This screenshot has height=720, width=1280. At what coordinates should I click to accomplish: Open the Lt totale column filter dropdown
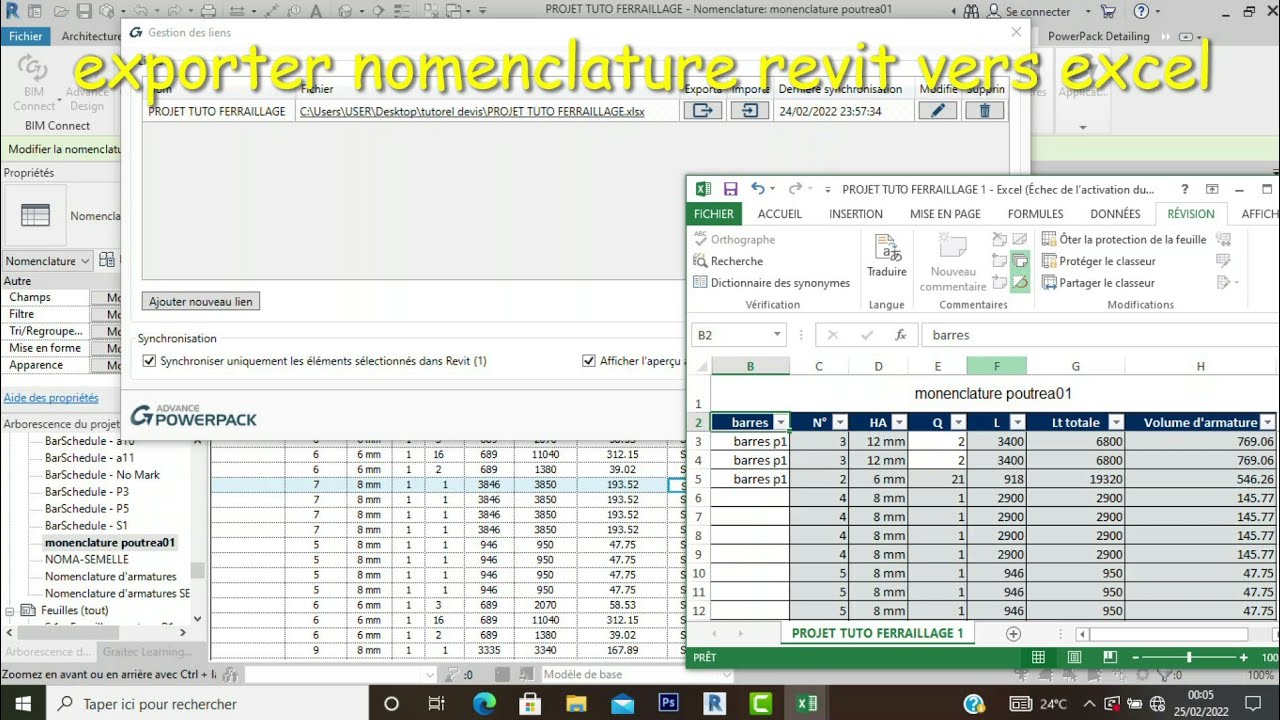tap(1116, 423)
